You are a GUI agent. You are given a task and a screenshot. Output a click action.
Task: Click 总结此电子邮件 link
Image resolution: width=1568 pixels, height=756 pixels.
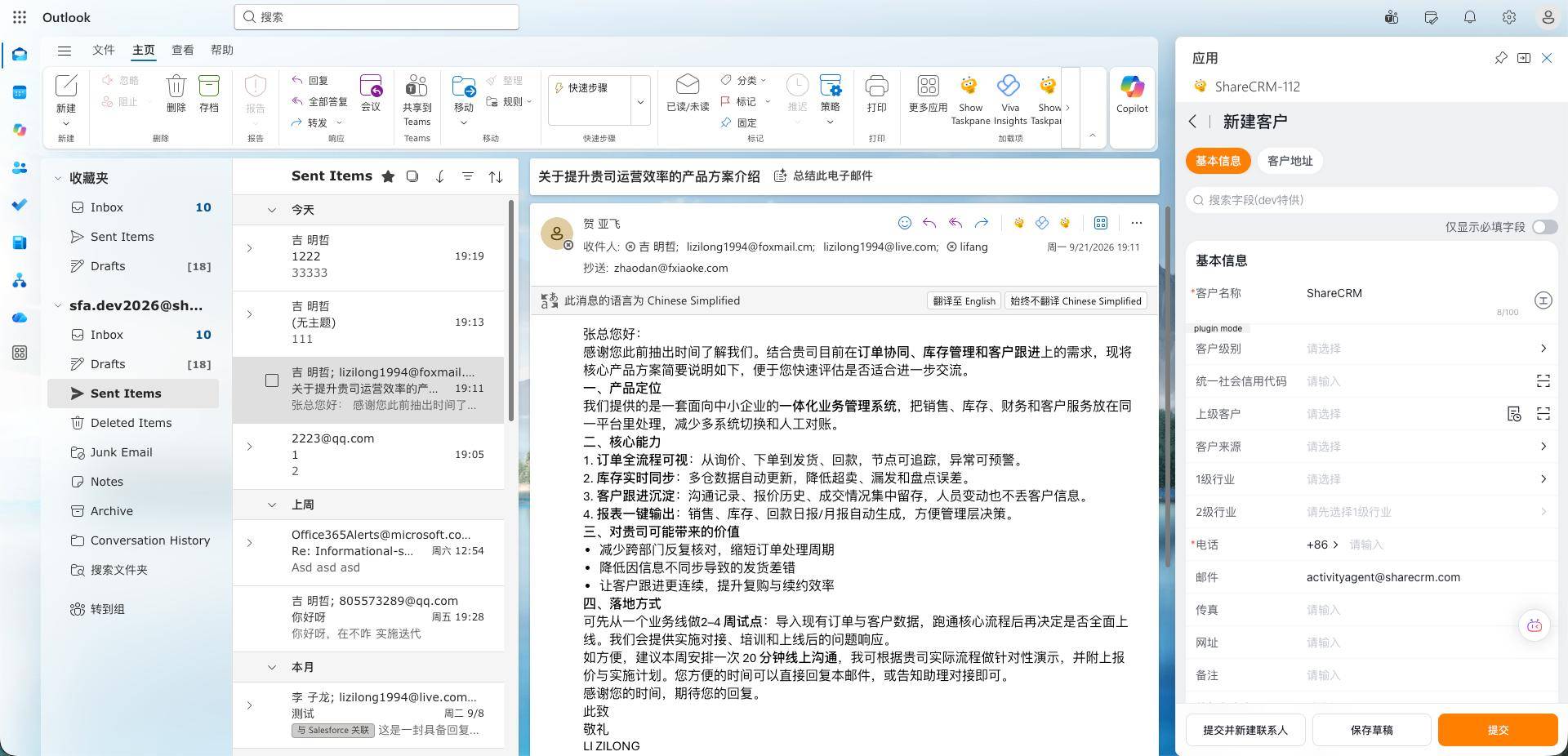tap(823, 176)
